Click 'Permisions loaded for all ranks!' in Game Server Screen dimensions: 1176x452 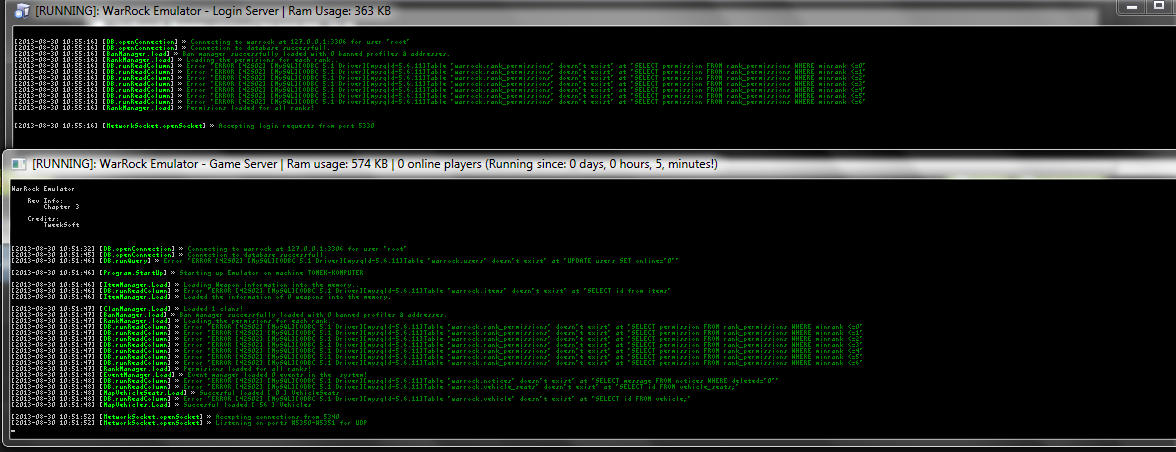[x=248, y=369]
